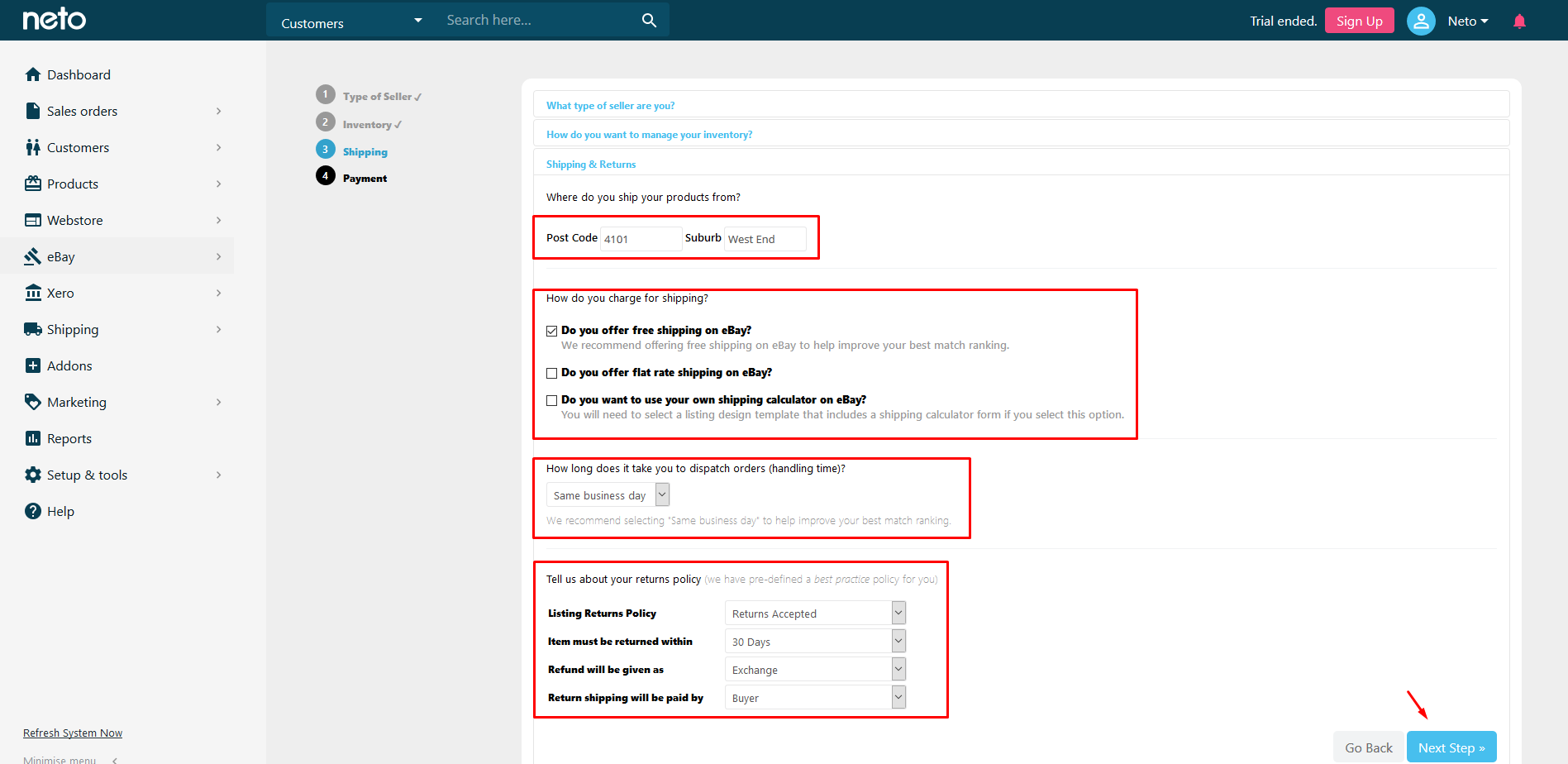The height and width of the screenshot is (764, 1568).
Task: Uncheck free shipping on eBay checkbox
Action: [551, 331]
